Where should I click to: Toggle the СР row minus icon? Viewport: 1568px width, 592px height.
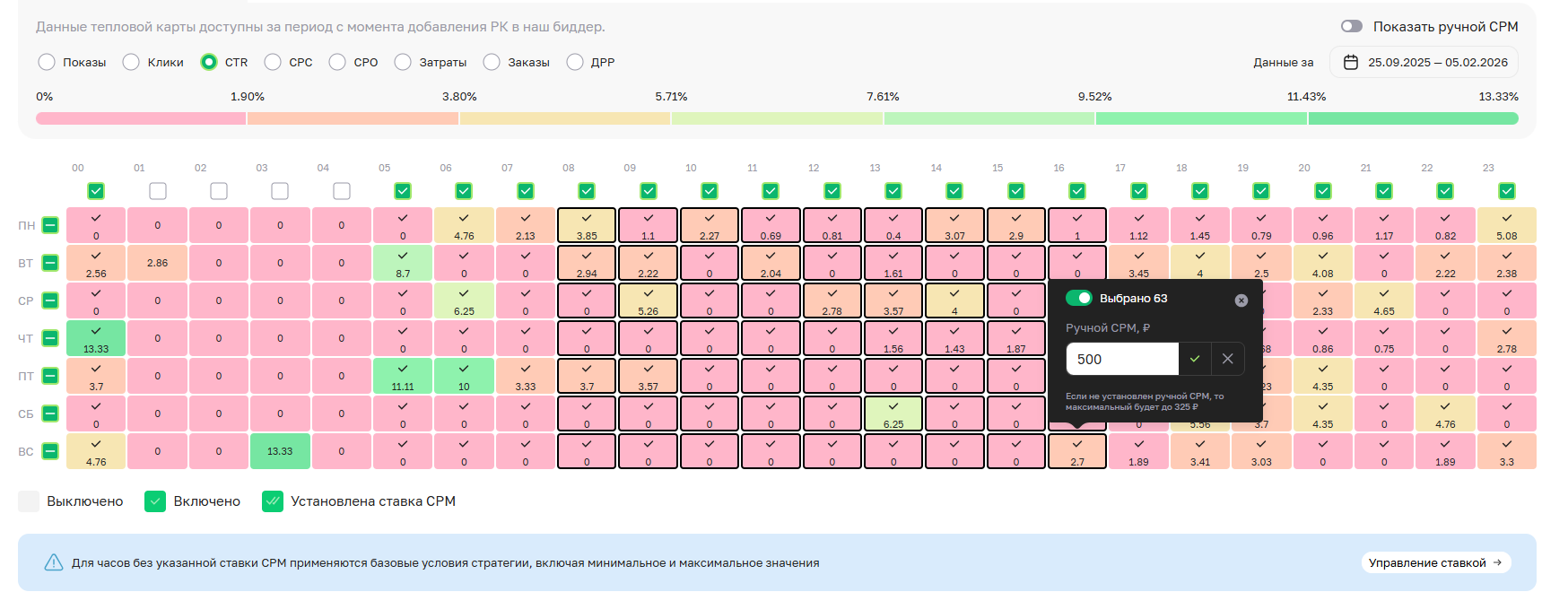click(50, 300)
